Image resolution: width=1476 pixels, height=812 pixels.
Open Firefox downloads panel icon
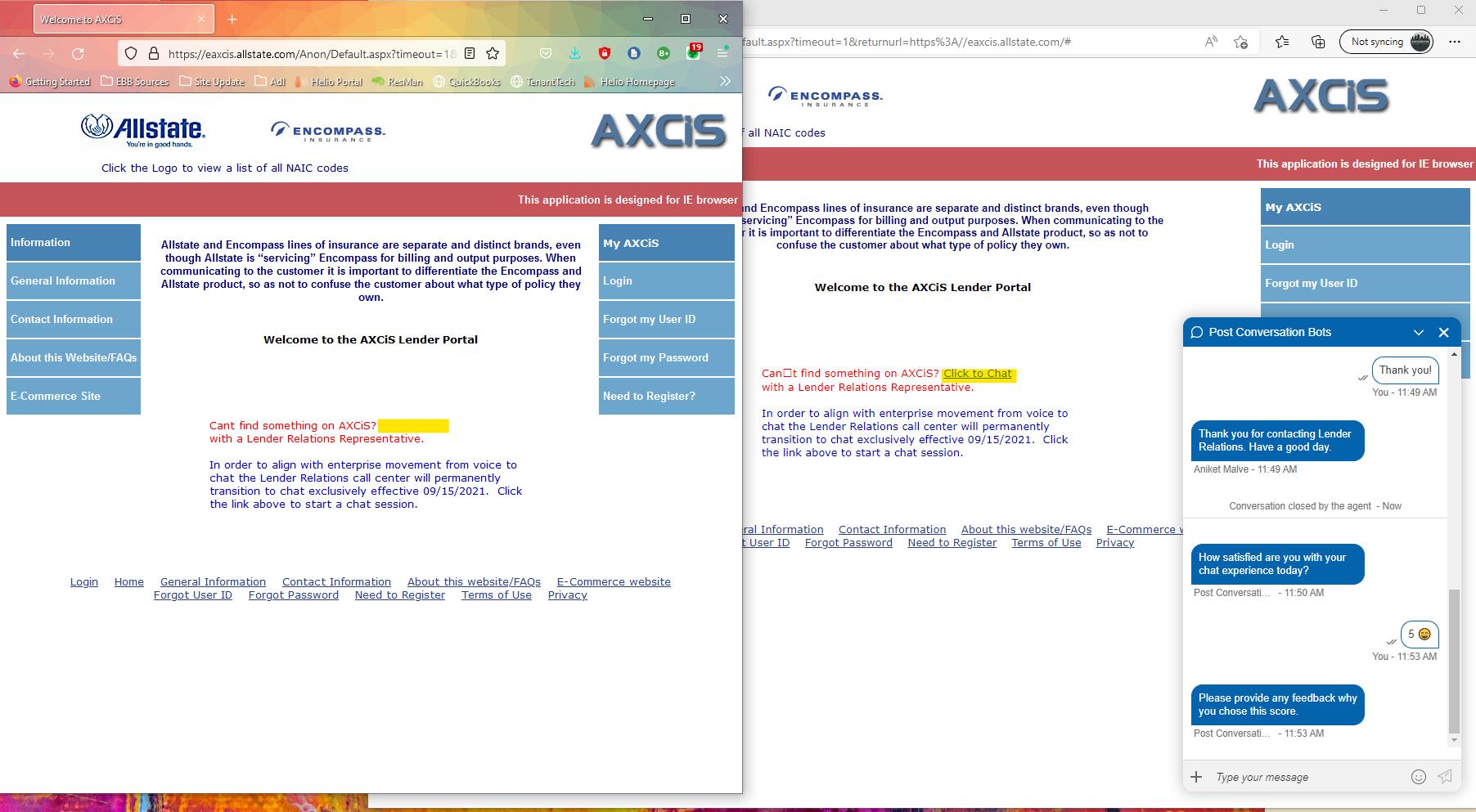pos(576,53)
